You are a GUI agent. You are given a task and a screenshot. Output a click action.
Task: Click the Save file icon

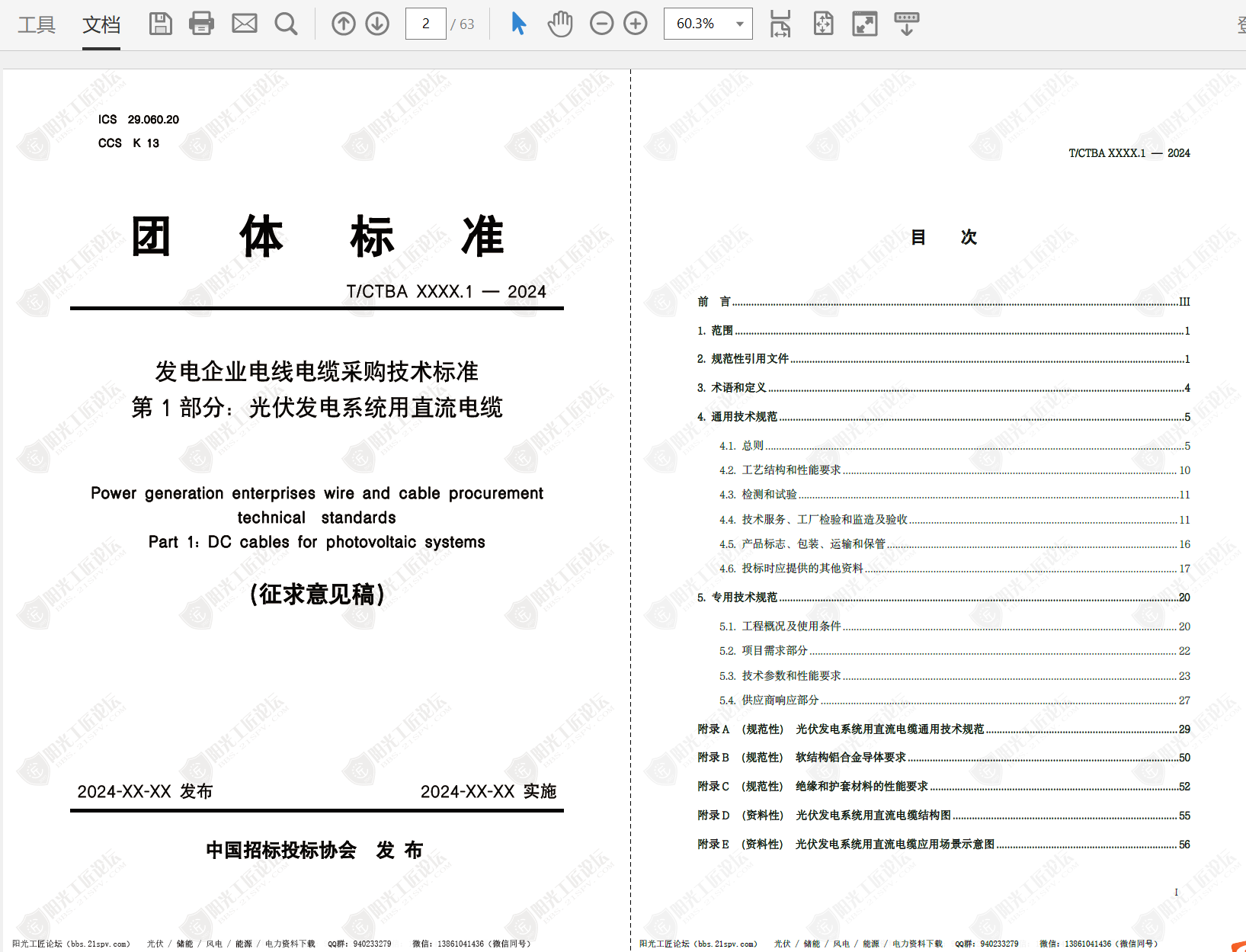pos(160,24)
